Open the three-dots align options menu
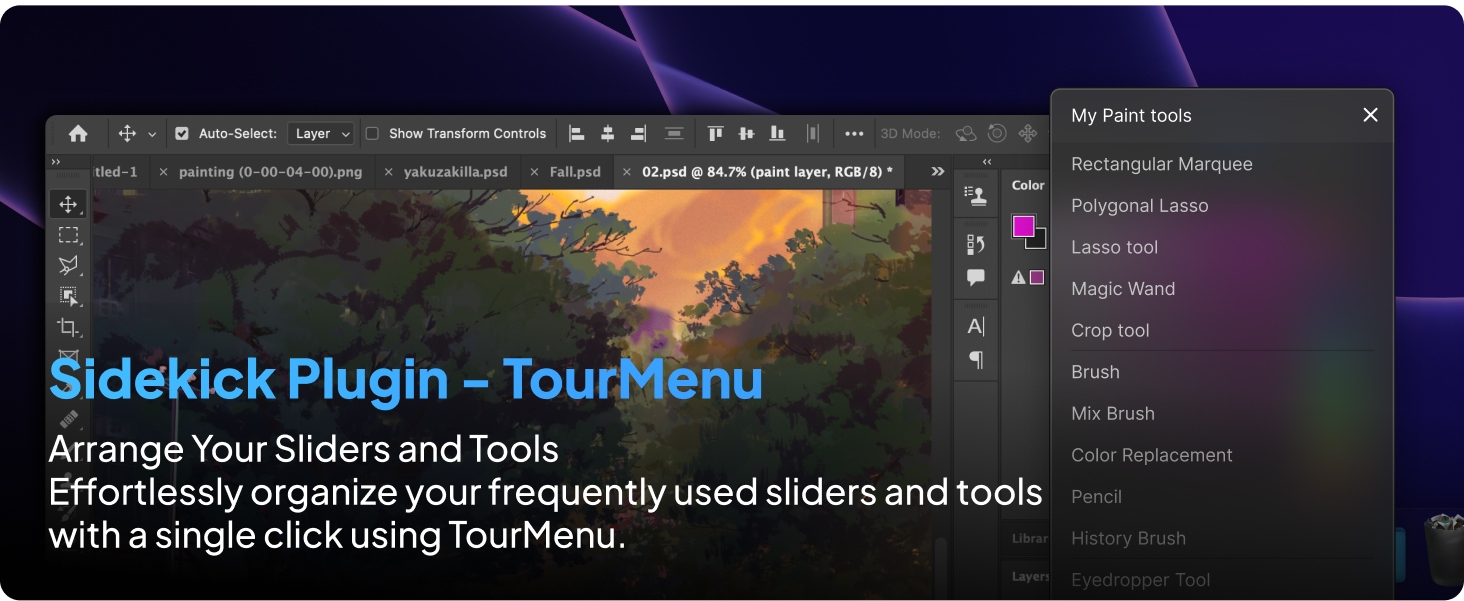Viewport: 1464px width, 601px height. [854, 134]
